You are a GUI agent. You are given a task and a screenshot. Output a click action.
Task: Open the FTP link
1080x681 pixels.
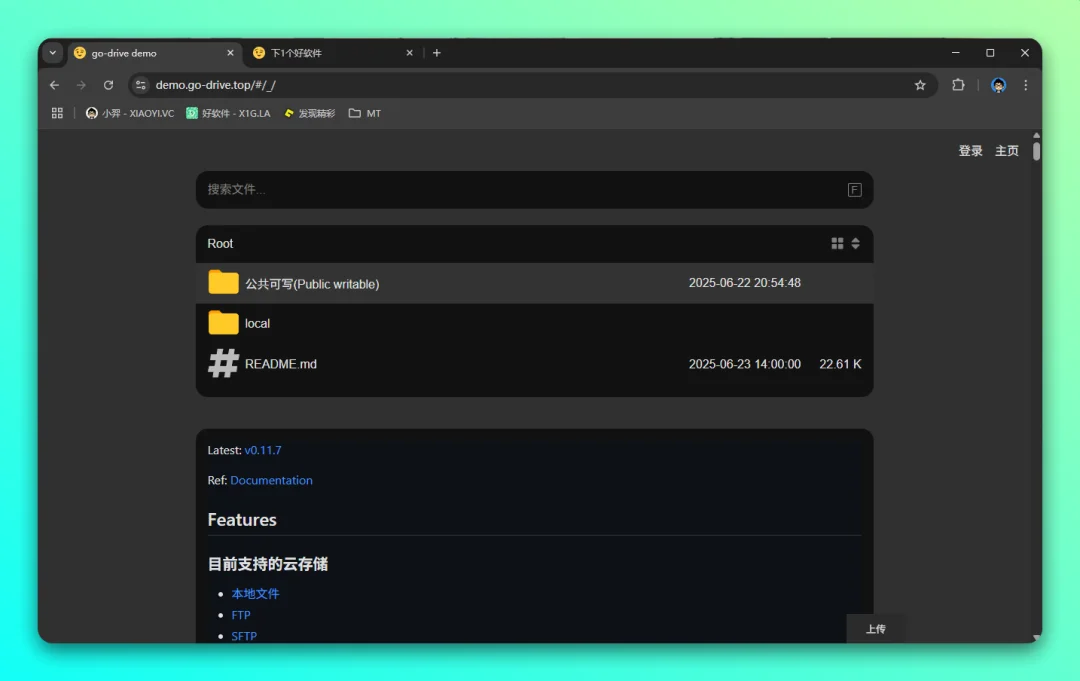[x=241, y=615]
